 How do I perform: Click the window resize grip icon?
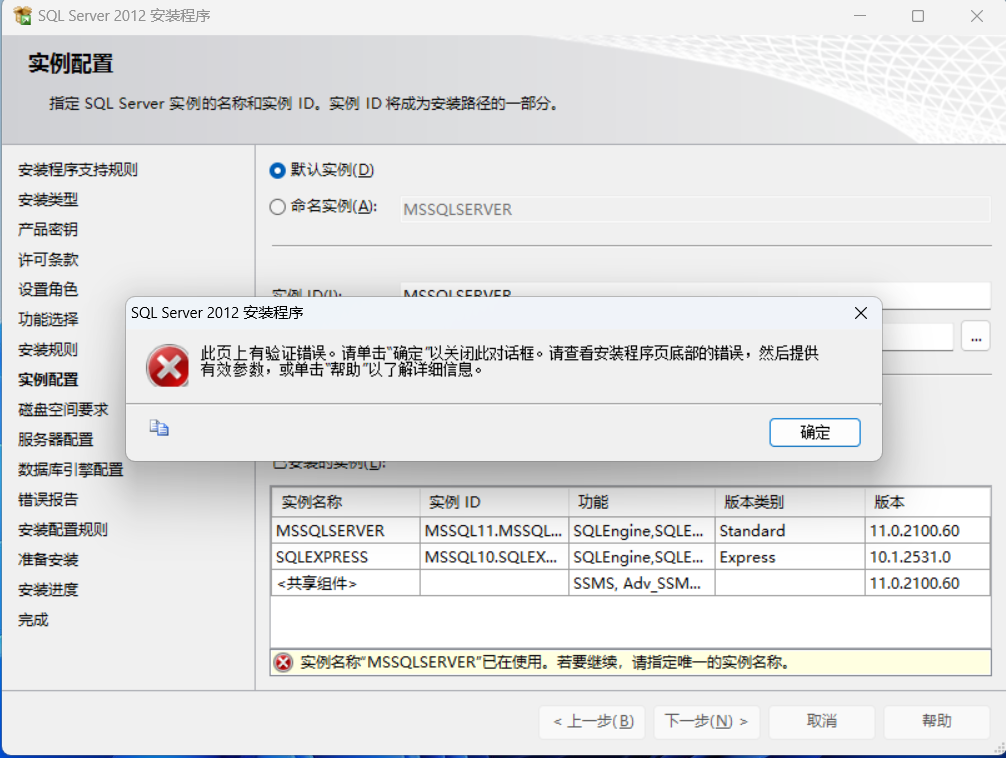[x=1000, y=747]
